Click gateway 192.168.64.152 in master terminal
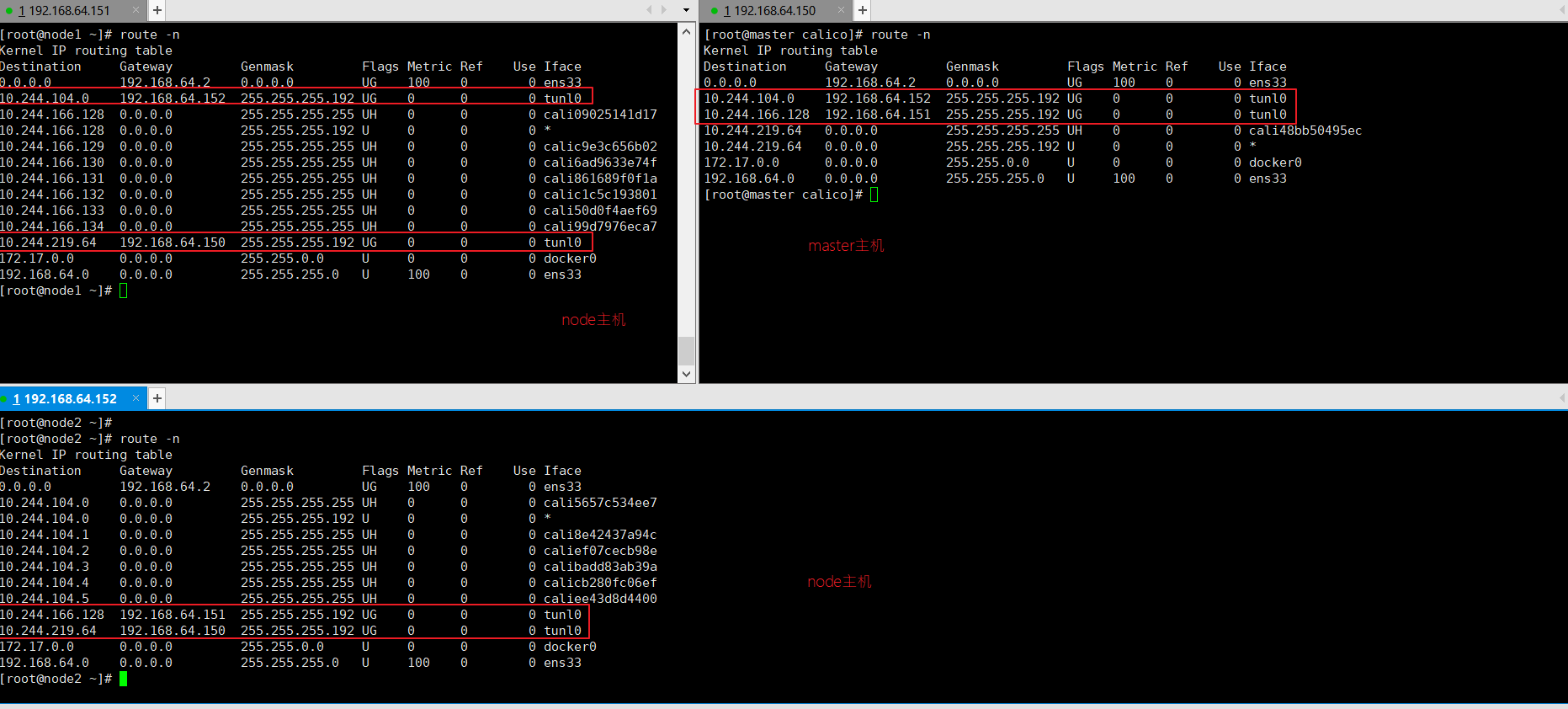1568x709 pixels. tap(878, 99)
